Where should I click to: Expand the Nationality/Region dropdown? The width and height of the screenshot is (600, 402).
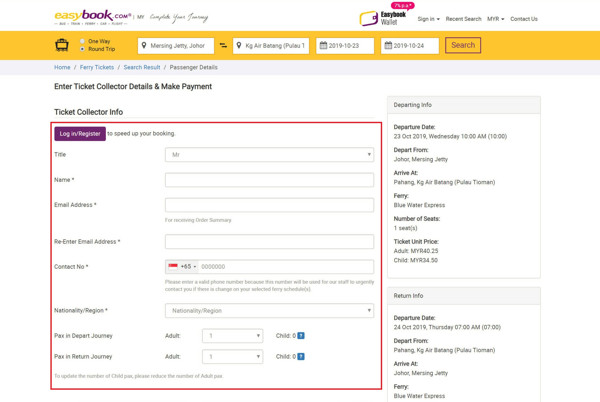coord(269,311)
